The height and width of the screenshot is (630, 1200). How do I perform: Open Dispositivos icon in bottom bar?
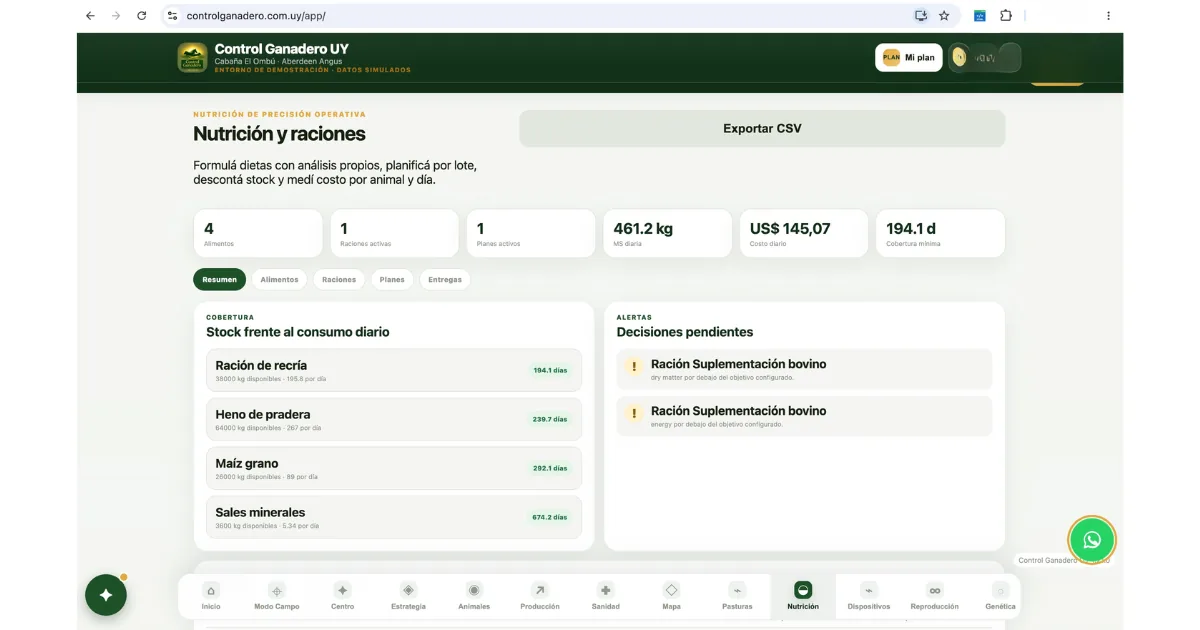point(869,590)
